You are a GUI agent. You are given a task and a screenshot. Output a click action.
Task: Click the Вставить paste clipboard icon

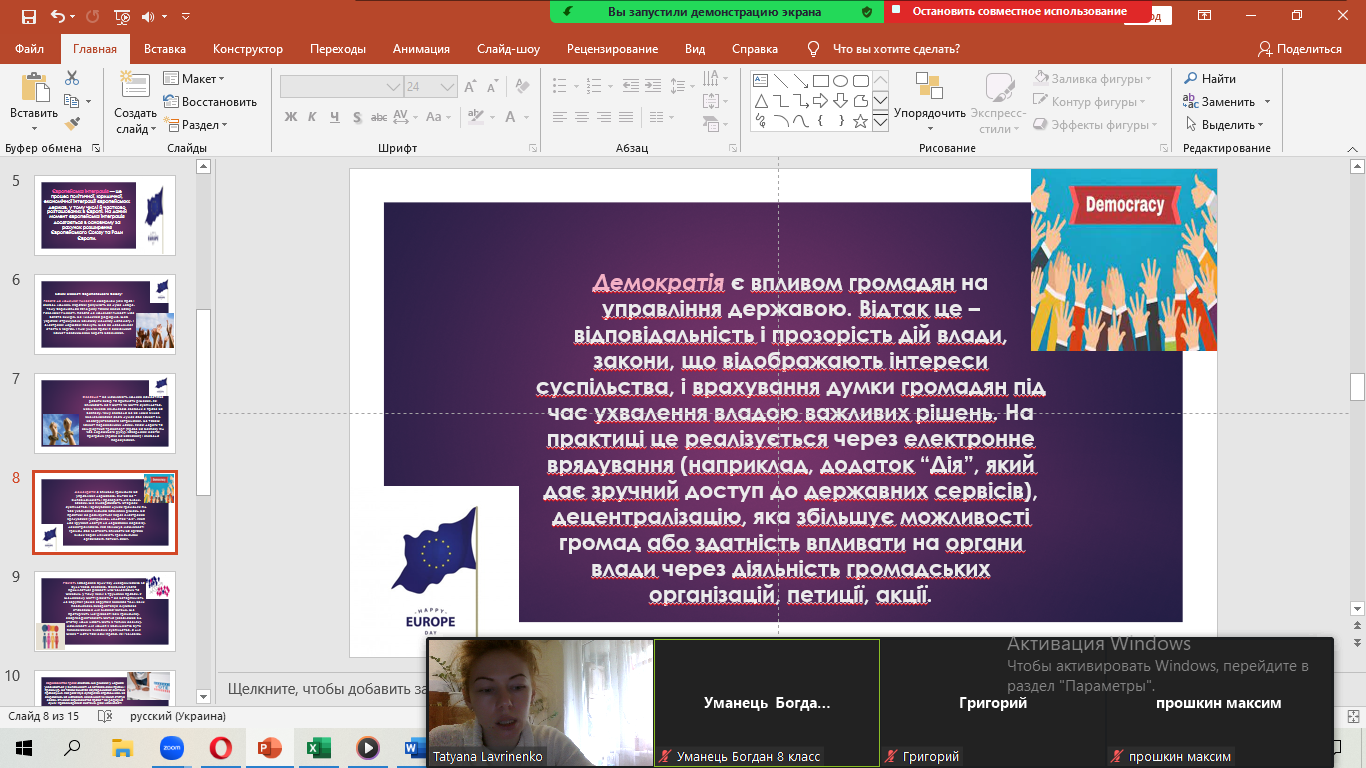[x=34, y=88]
